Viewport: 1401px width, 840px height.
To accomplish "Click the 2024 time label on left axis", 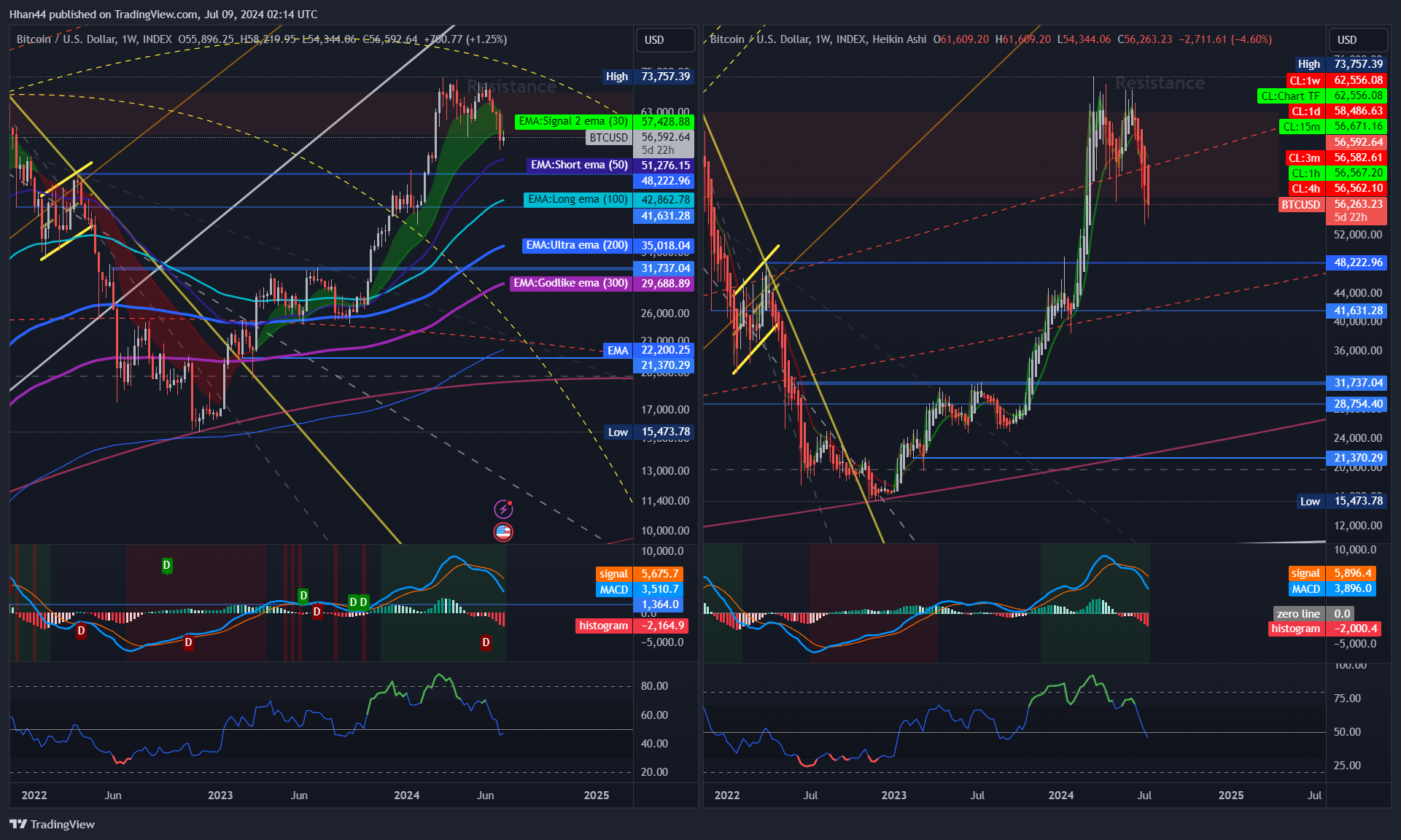I will point(406,796).
